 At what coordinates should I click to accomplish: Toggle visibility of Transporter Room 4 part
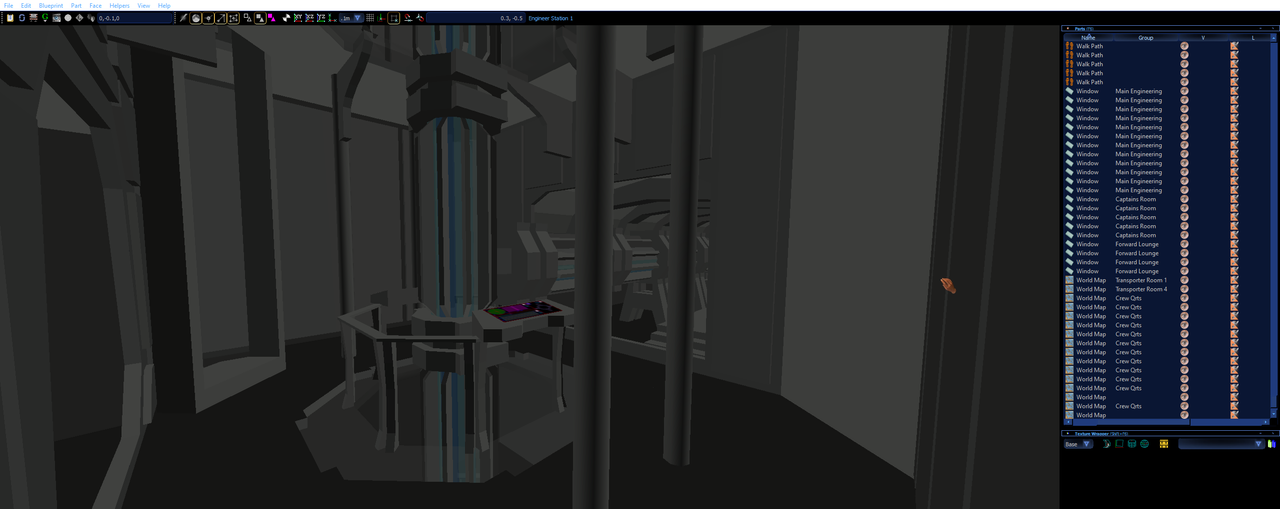click(1185, 289)
